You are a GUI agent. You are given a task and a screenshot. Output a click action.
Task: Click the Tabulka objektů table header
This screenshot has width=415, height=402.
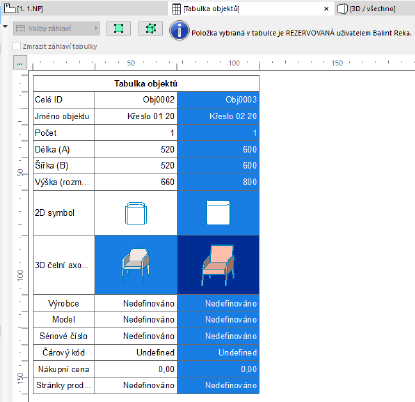[146, 84]
